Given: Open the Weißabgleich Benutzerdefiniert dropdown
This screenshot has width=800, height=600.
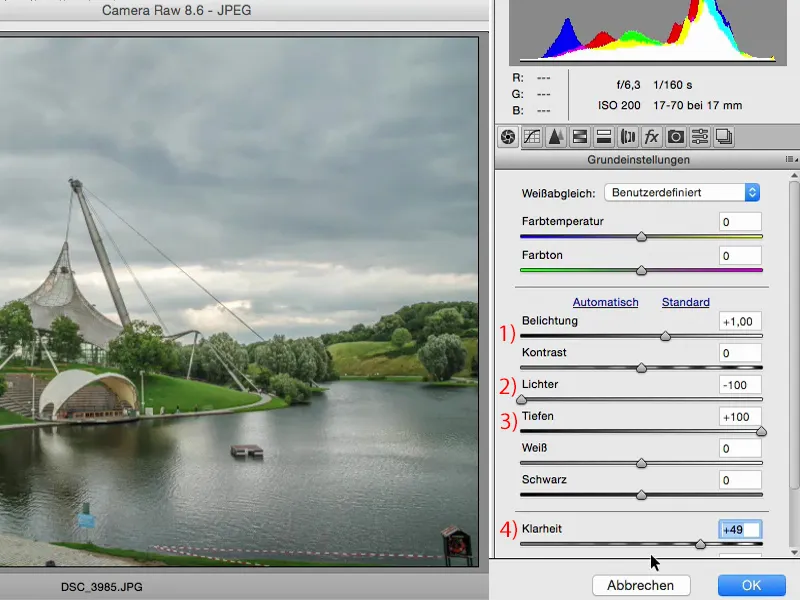Looking at the screenshot, I should point(682,192).
